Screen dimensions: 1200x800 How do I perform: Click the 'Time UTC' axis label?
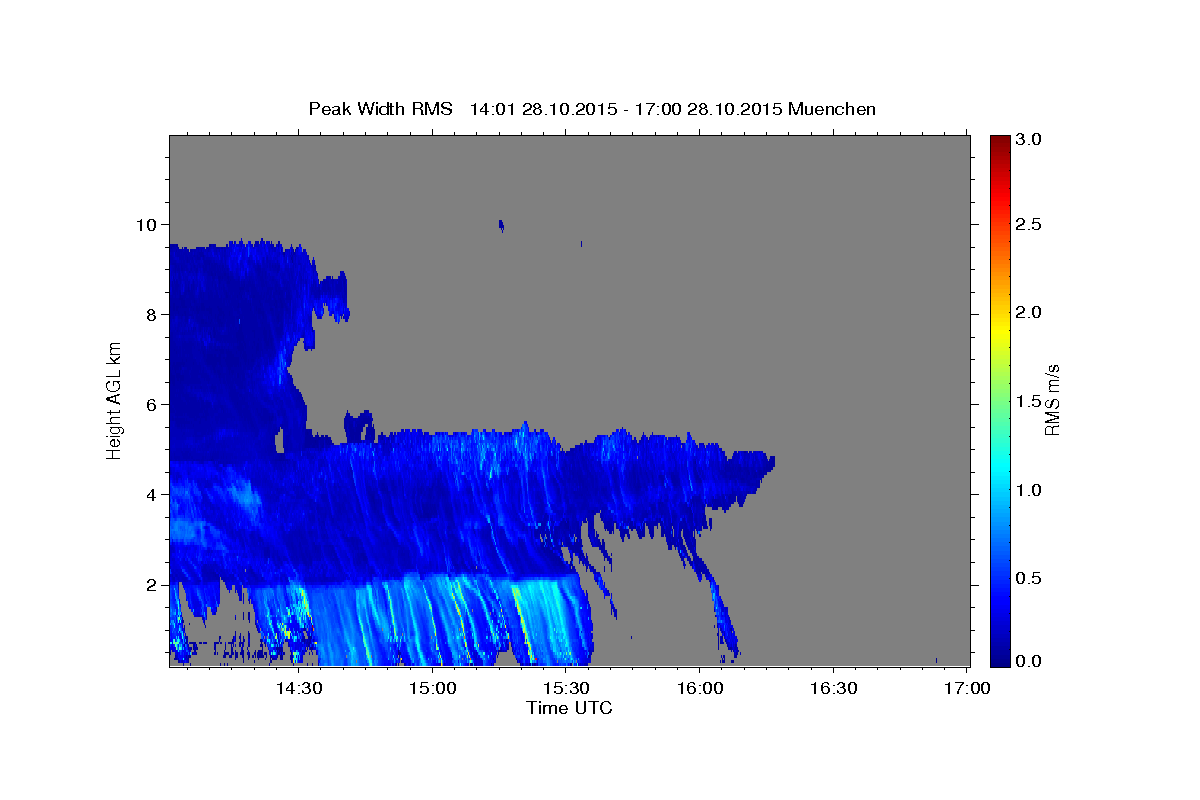coord(569,708)
